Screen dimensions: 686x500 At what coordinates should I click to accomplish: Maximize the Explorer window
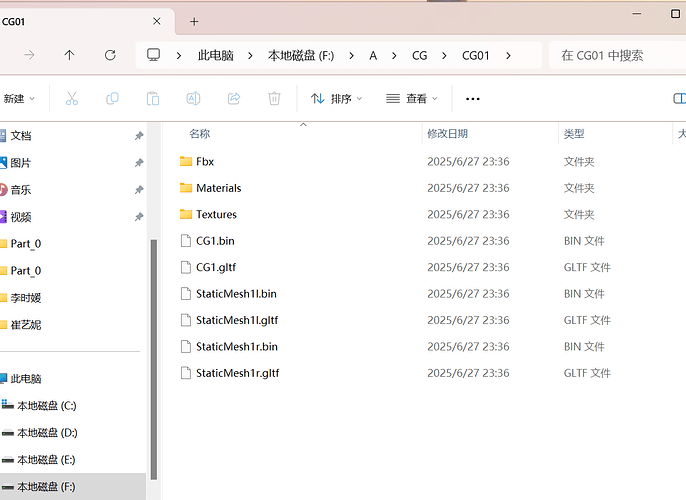click(x=675, y=14)
